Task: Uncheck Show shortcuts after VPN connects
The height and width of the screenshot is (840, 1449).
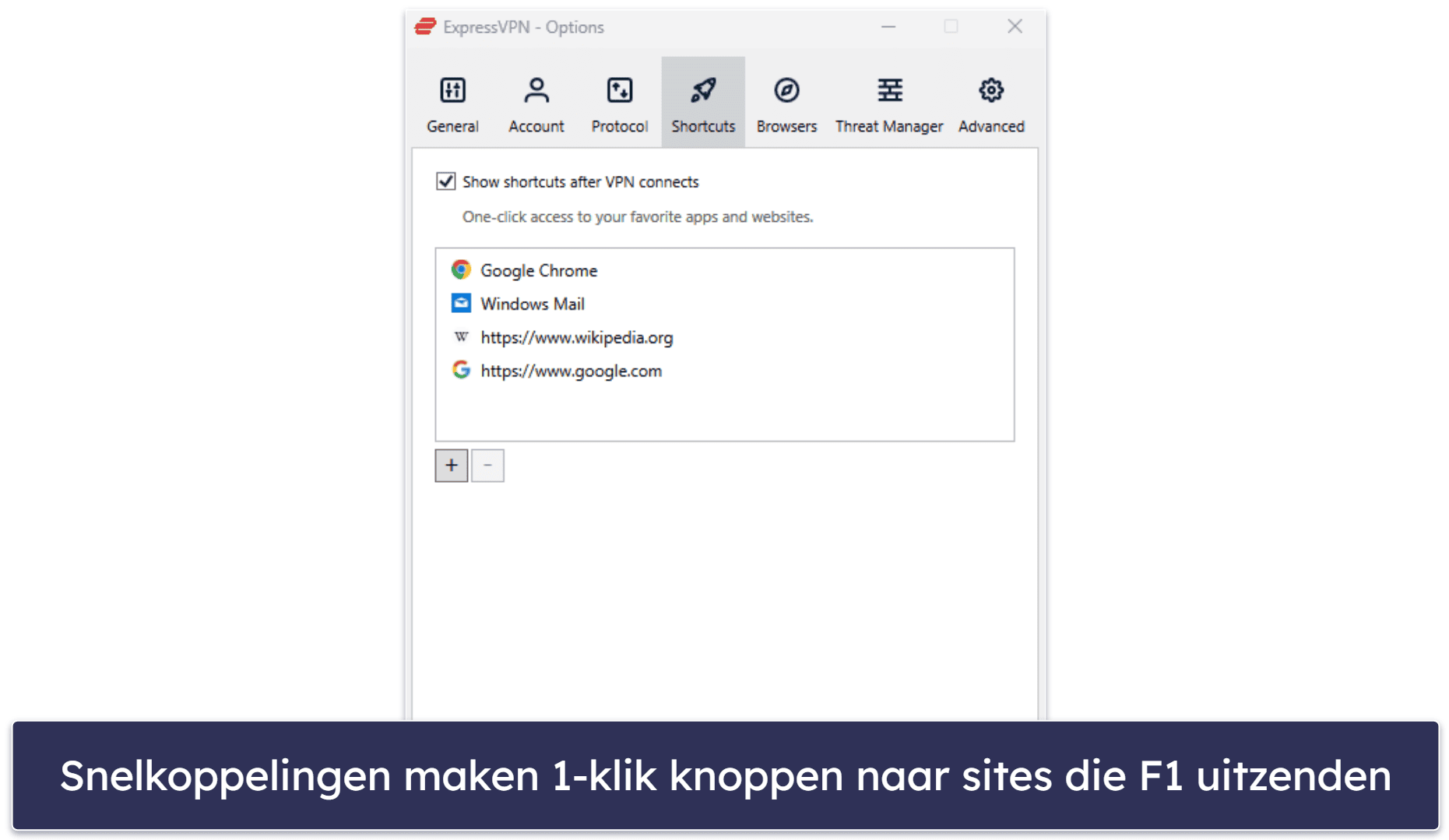Action: click(445, 181)
